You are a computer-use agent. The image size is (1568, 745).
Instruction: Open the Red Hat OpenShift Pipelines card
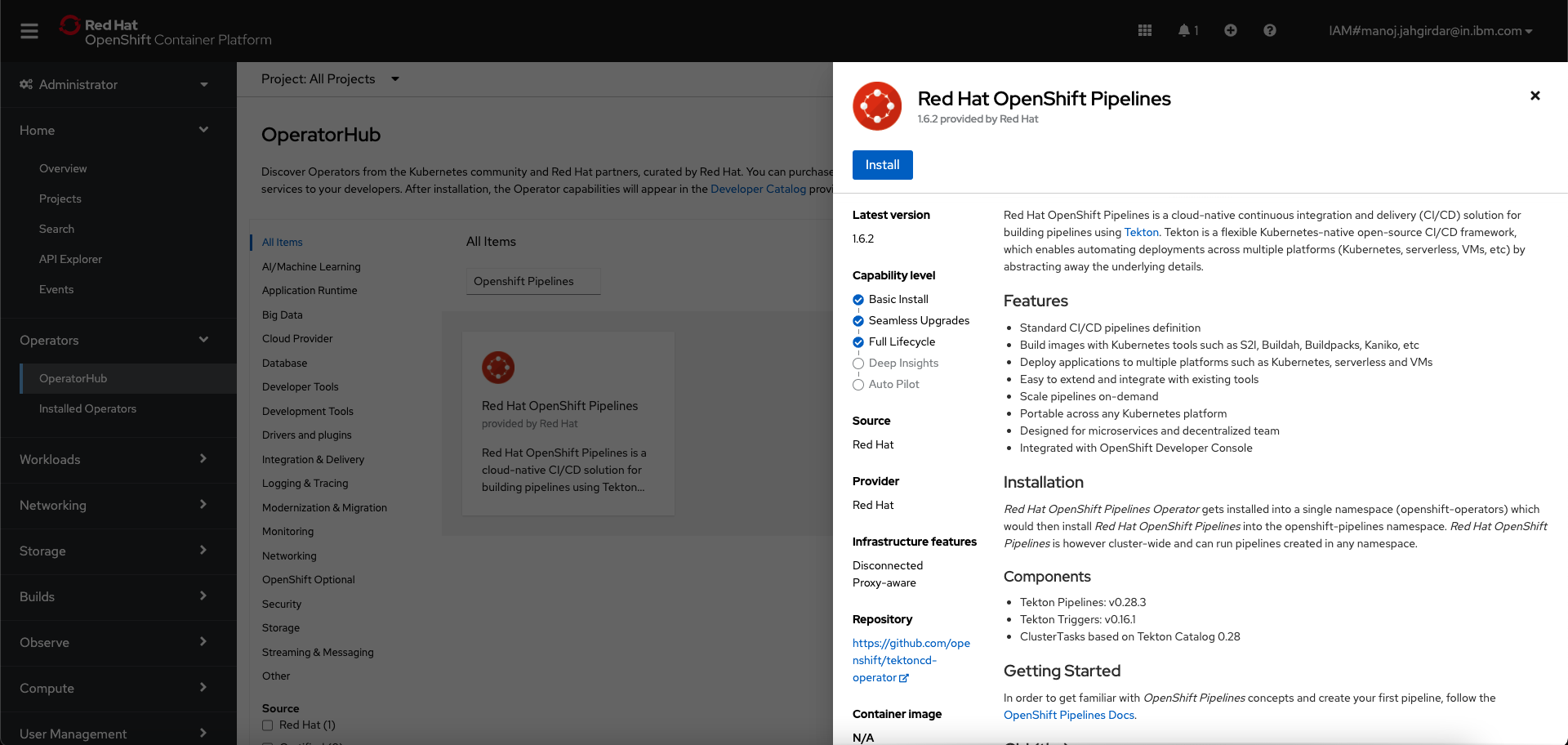(568, 423)
